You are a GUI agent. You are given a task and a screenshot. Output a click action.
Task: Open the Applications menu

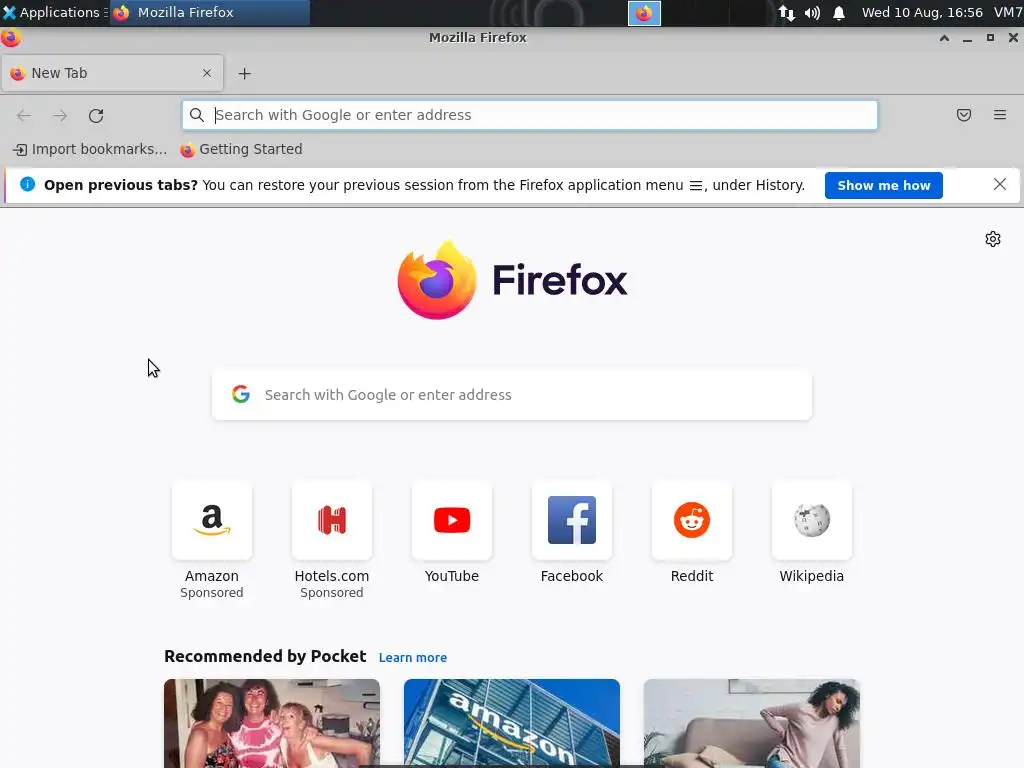(54, 12)
